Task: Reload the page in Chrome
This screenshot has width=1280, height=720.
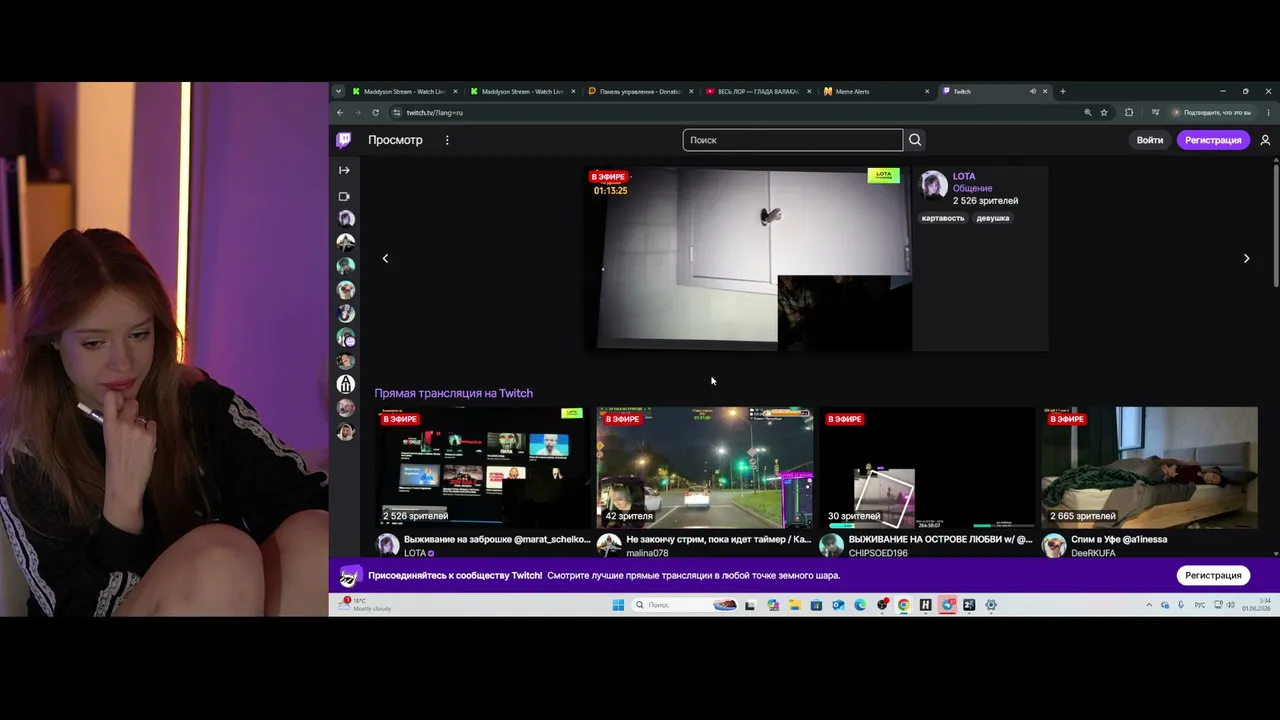Action: point(375,112)
